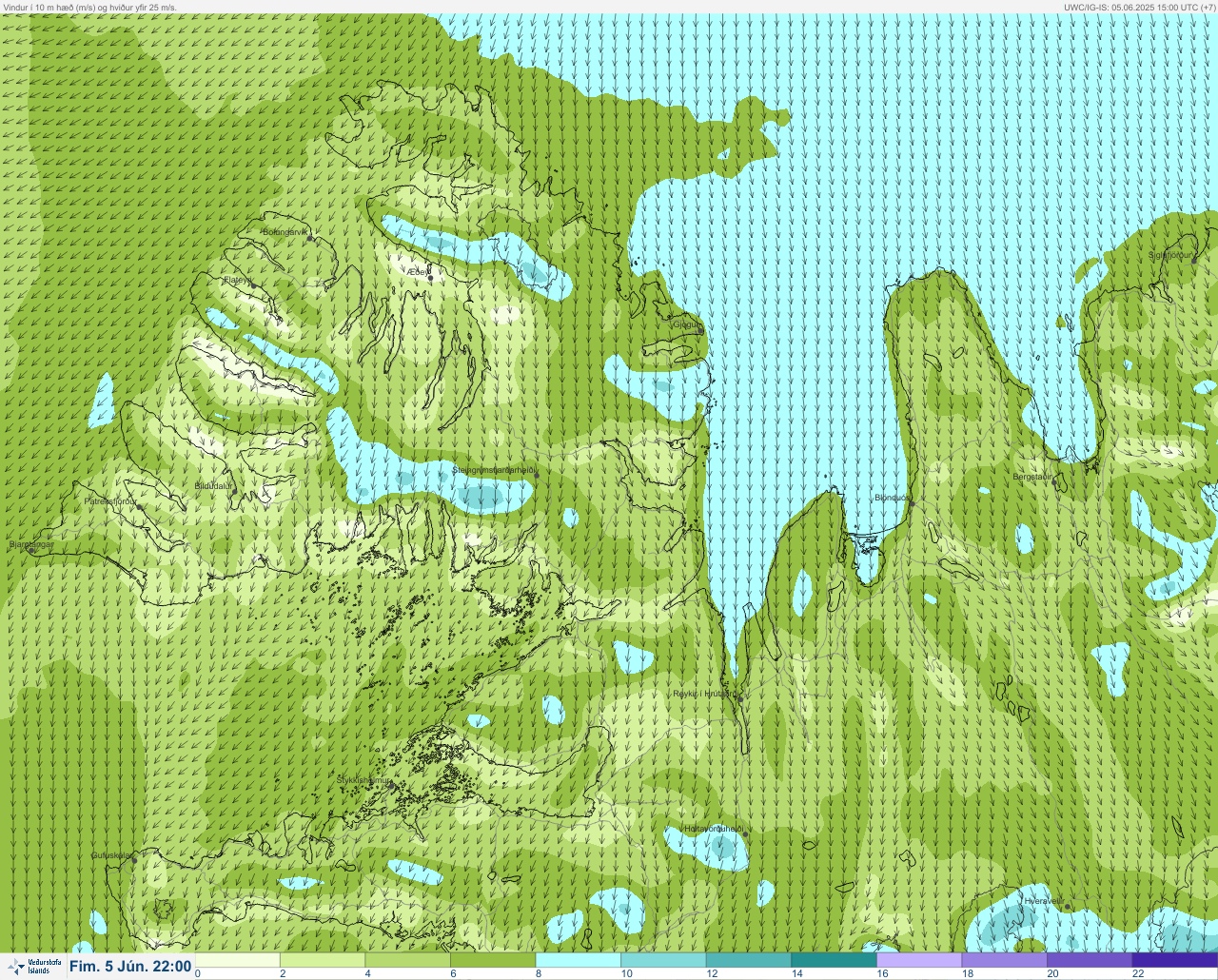The width and height of the screenshot is (1218, 980).
Task: Click the Blönduós station marker
Action: click(x=911, y=503)
